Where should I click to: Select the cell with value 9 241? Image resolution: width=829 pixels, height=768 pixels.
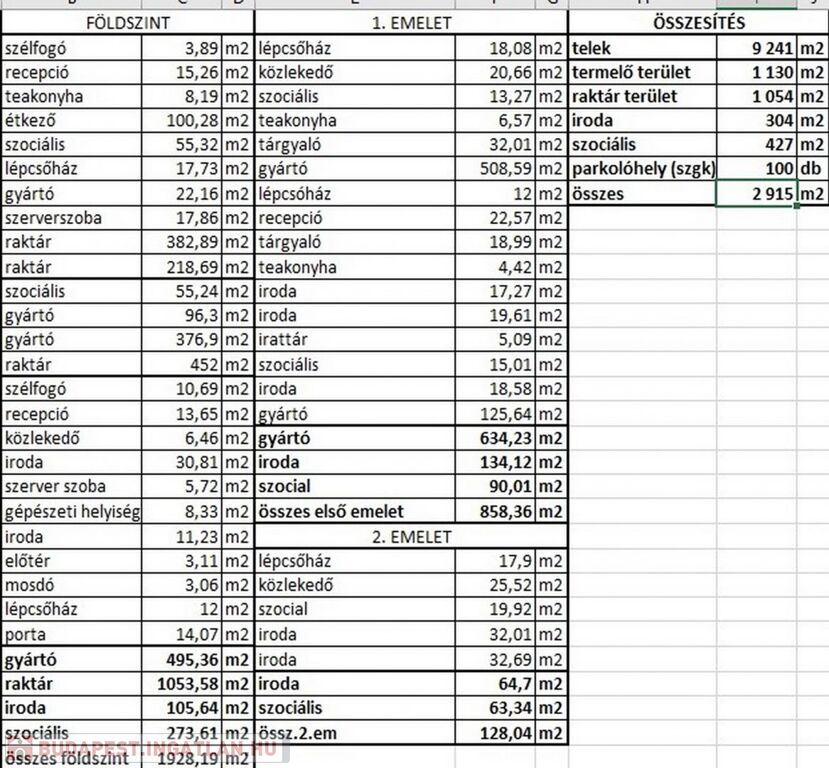click(757, 48)
